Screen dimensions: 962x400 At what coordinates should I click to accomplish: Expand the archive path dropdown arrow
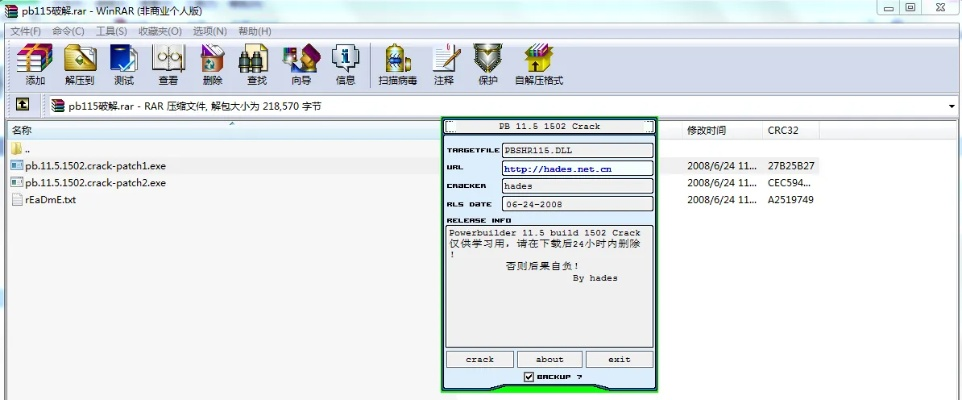[x=951, y=106]
